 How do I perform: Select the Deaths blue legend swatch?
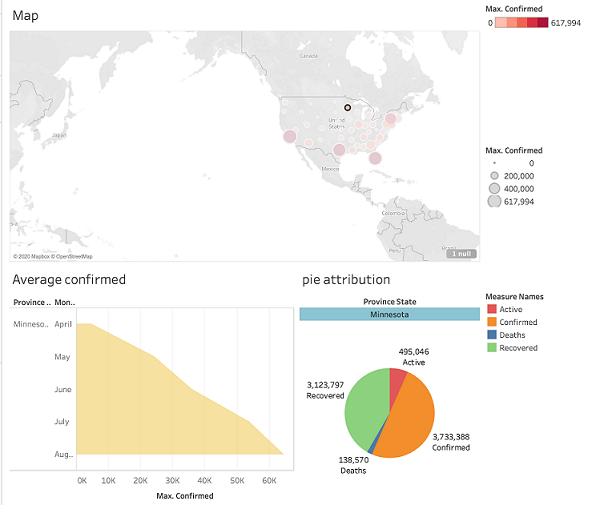[492, 335]
